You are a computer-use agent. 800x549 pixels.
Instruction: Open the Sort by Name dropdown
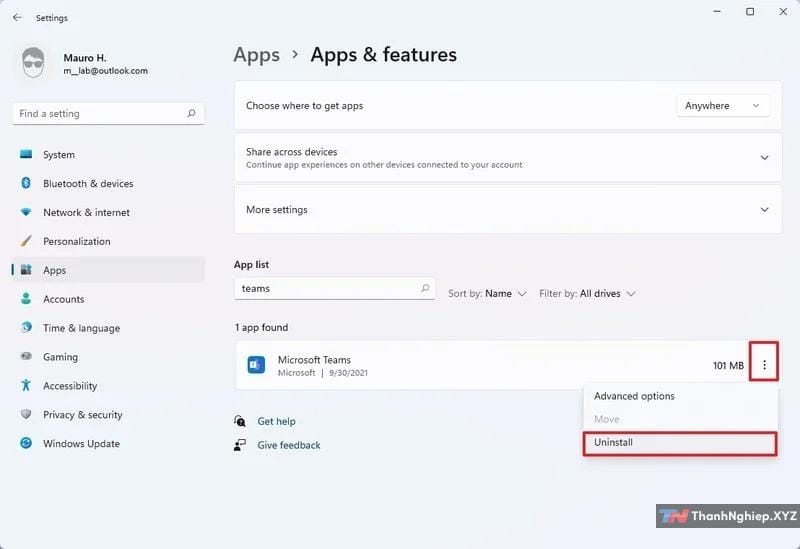coord(487,293)
